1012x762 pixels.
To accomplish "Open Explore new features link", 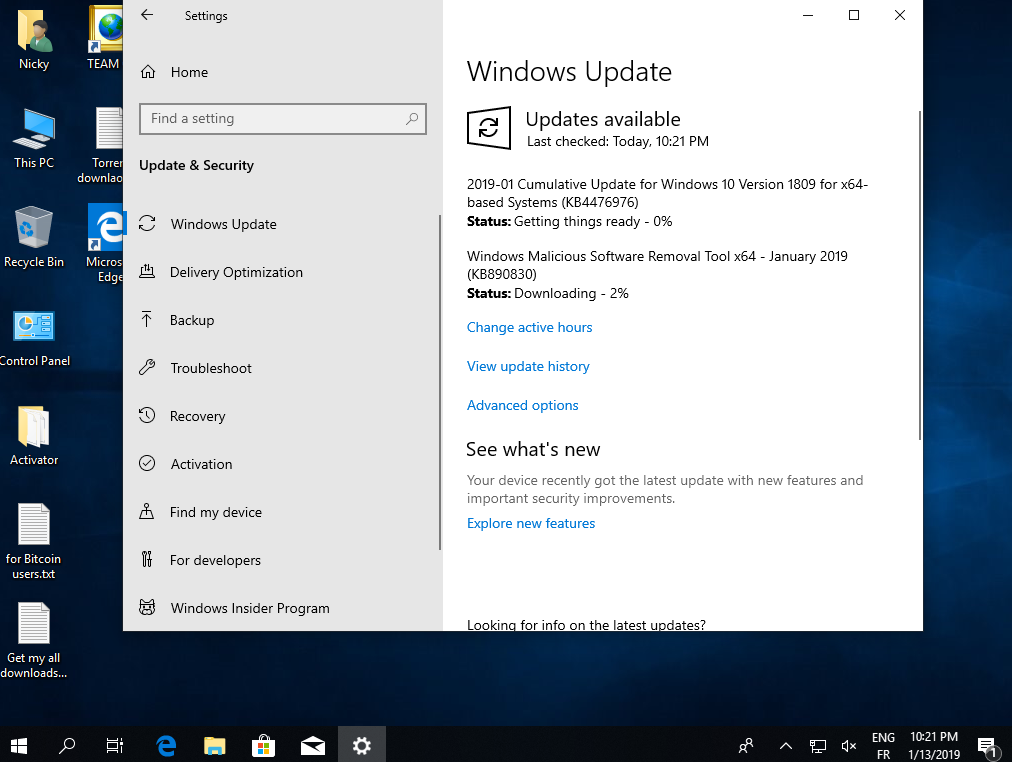I will (531, 523).
